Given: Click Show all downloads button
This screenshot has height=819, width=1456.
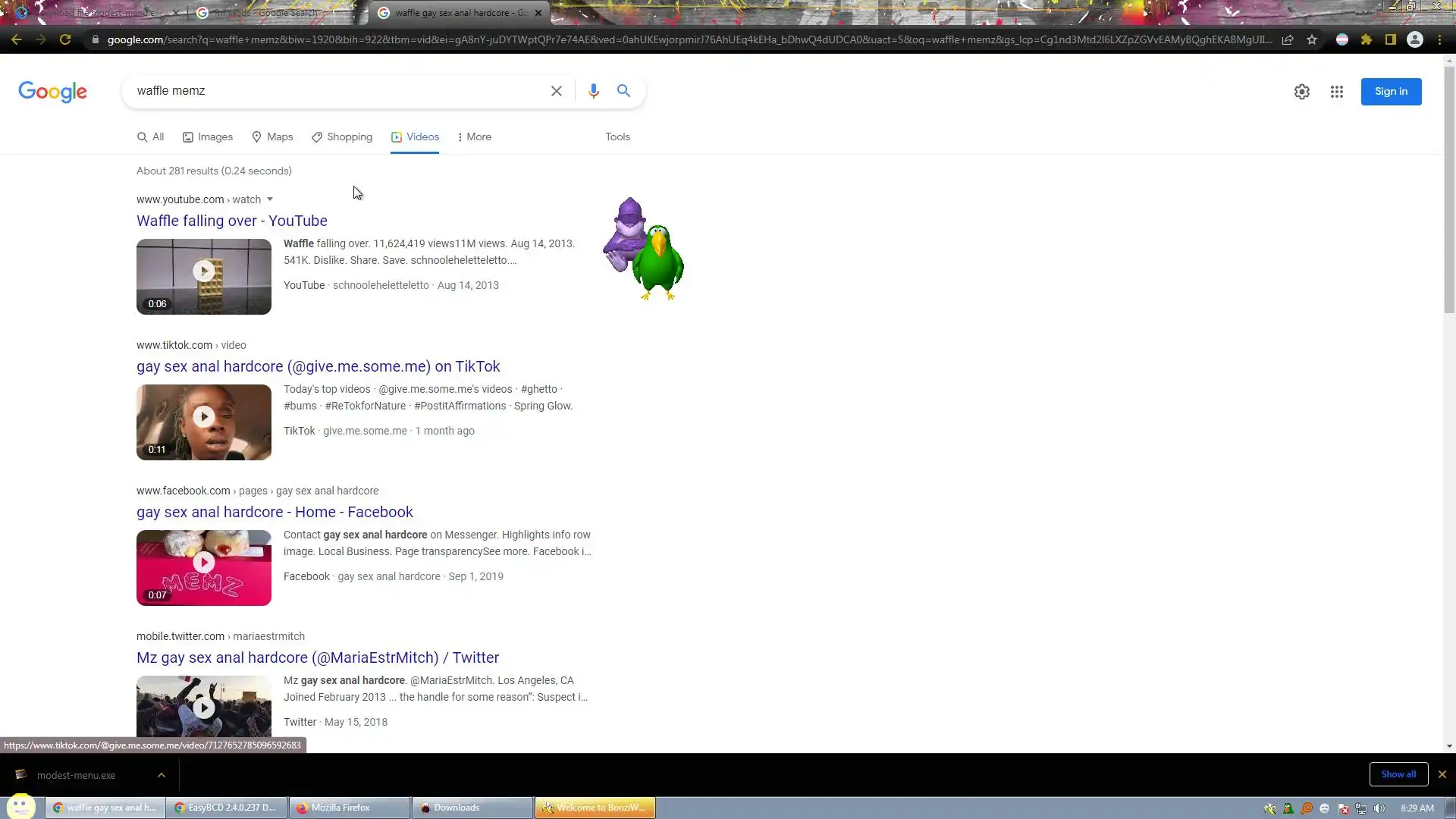Looking at the screenshot, I should 1398,774.
